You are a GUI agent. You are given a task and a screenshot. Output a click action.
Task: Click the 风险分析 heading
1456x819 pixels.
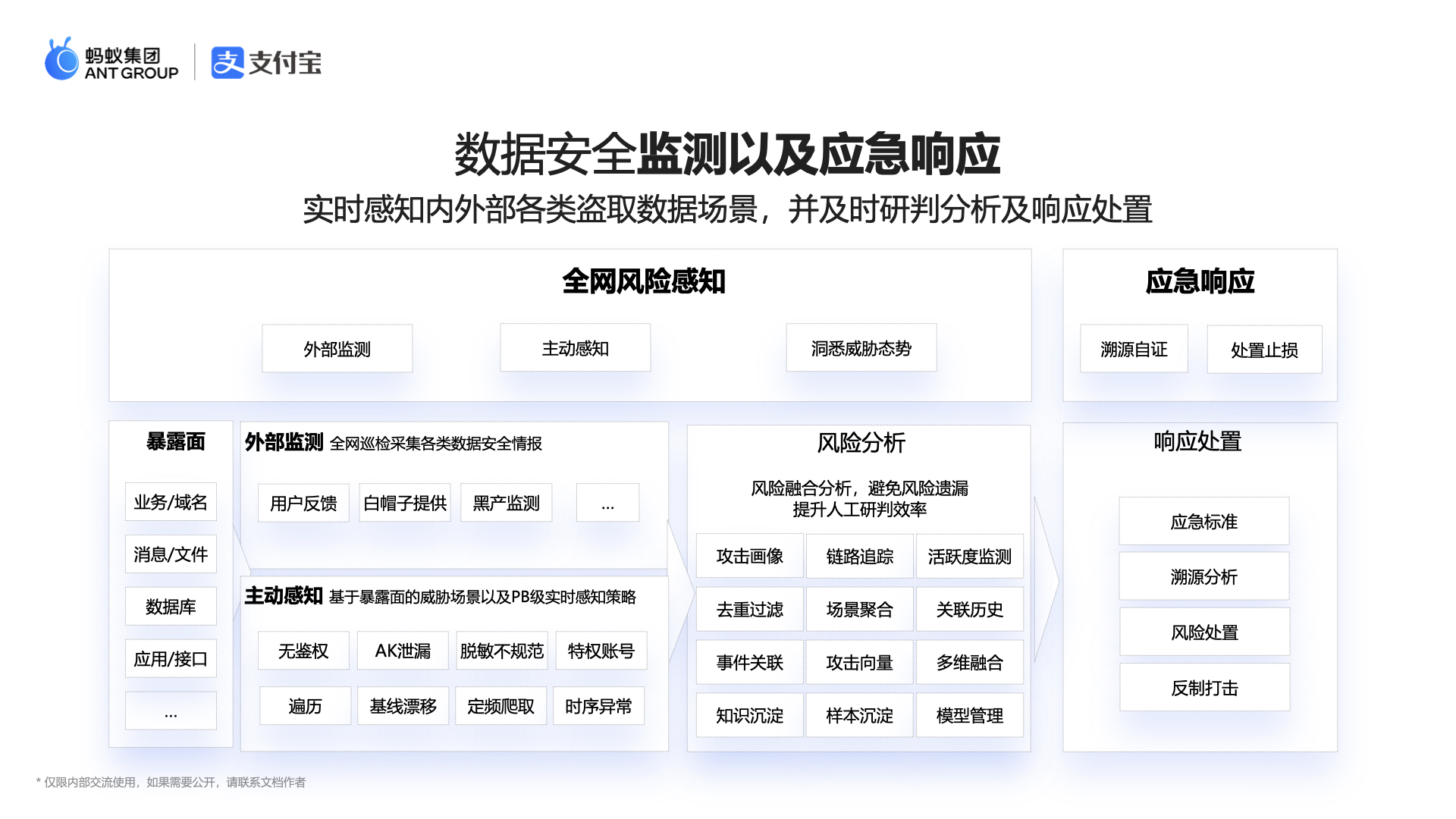[x=861, y=442]
